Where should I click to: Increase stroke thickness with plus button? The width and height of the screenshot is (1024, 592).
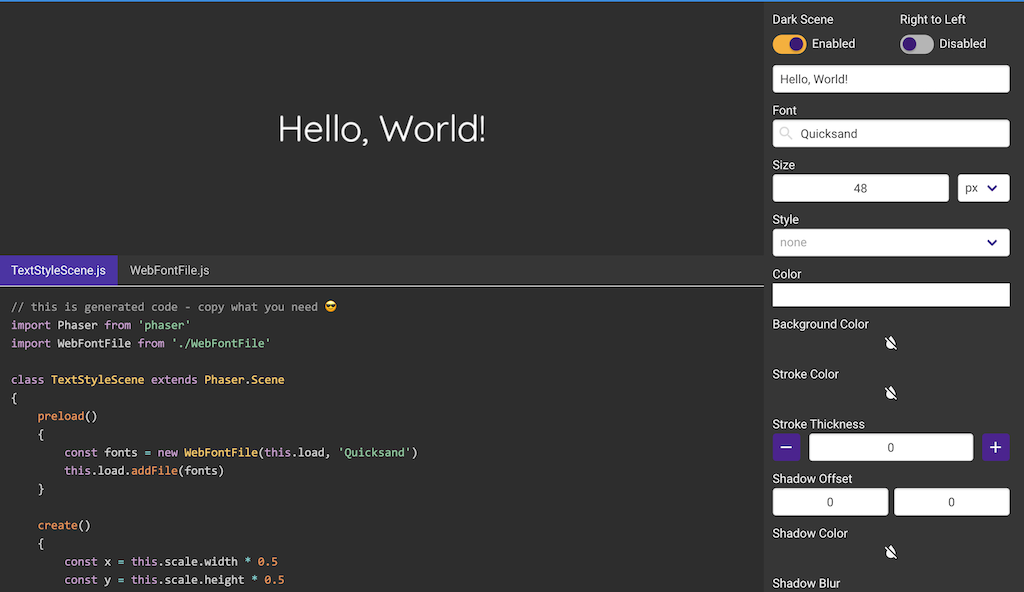[995, 447]
